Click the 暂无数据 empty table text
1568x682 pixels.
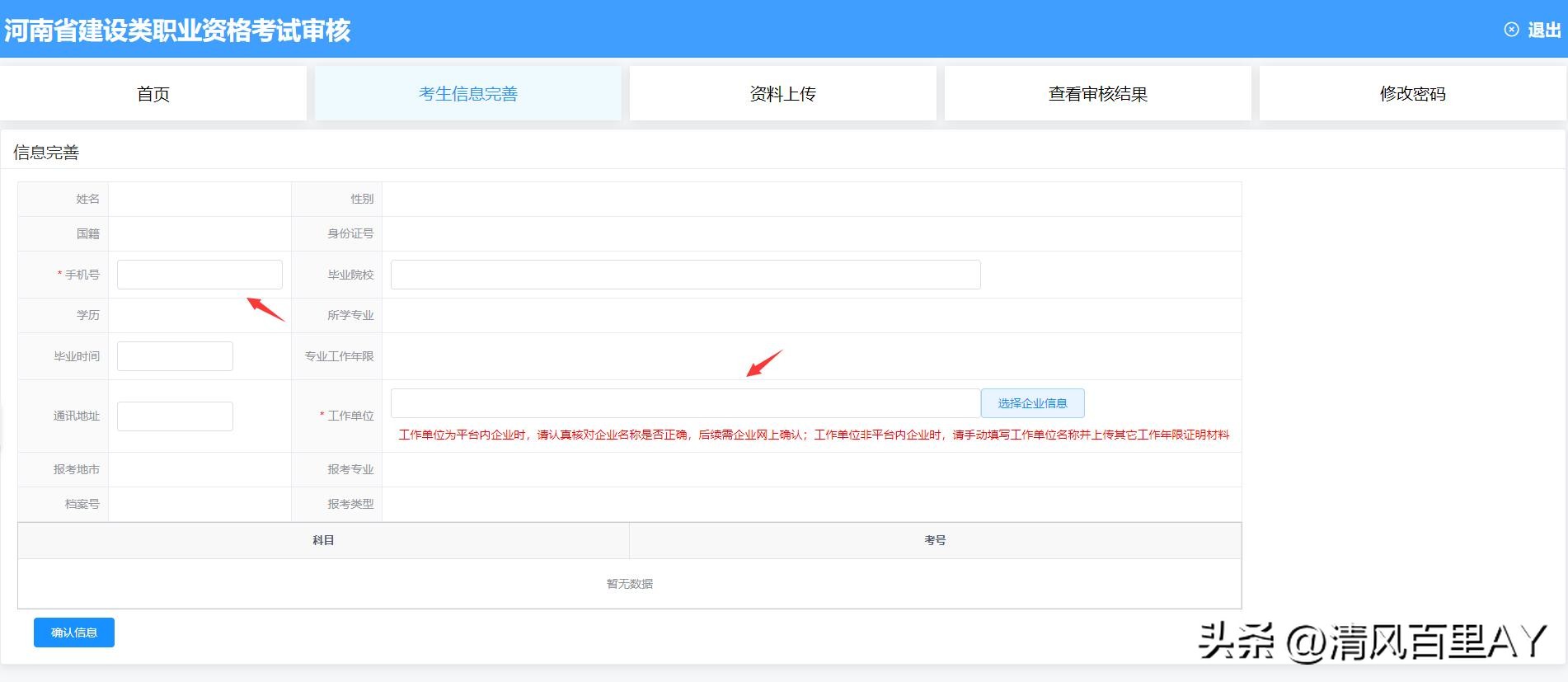[630, 584]
